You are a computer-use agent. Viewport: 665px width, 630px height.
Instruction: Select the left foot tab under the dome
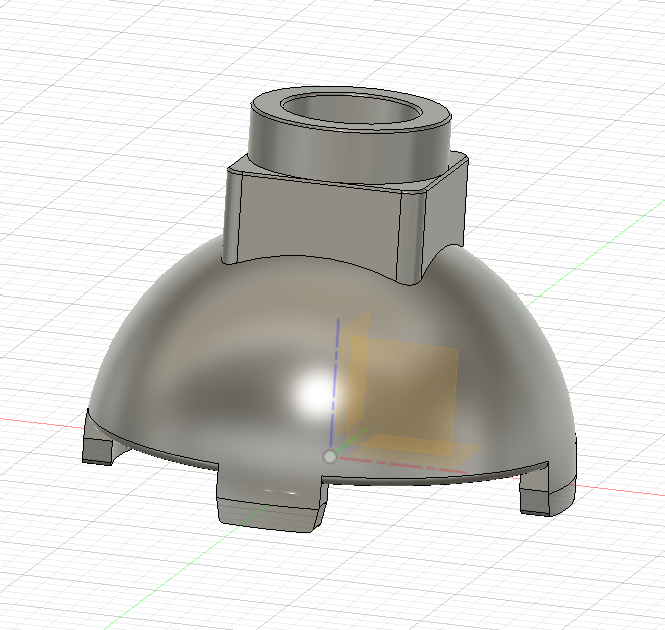click(x=98, y=445)
